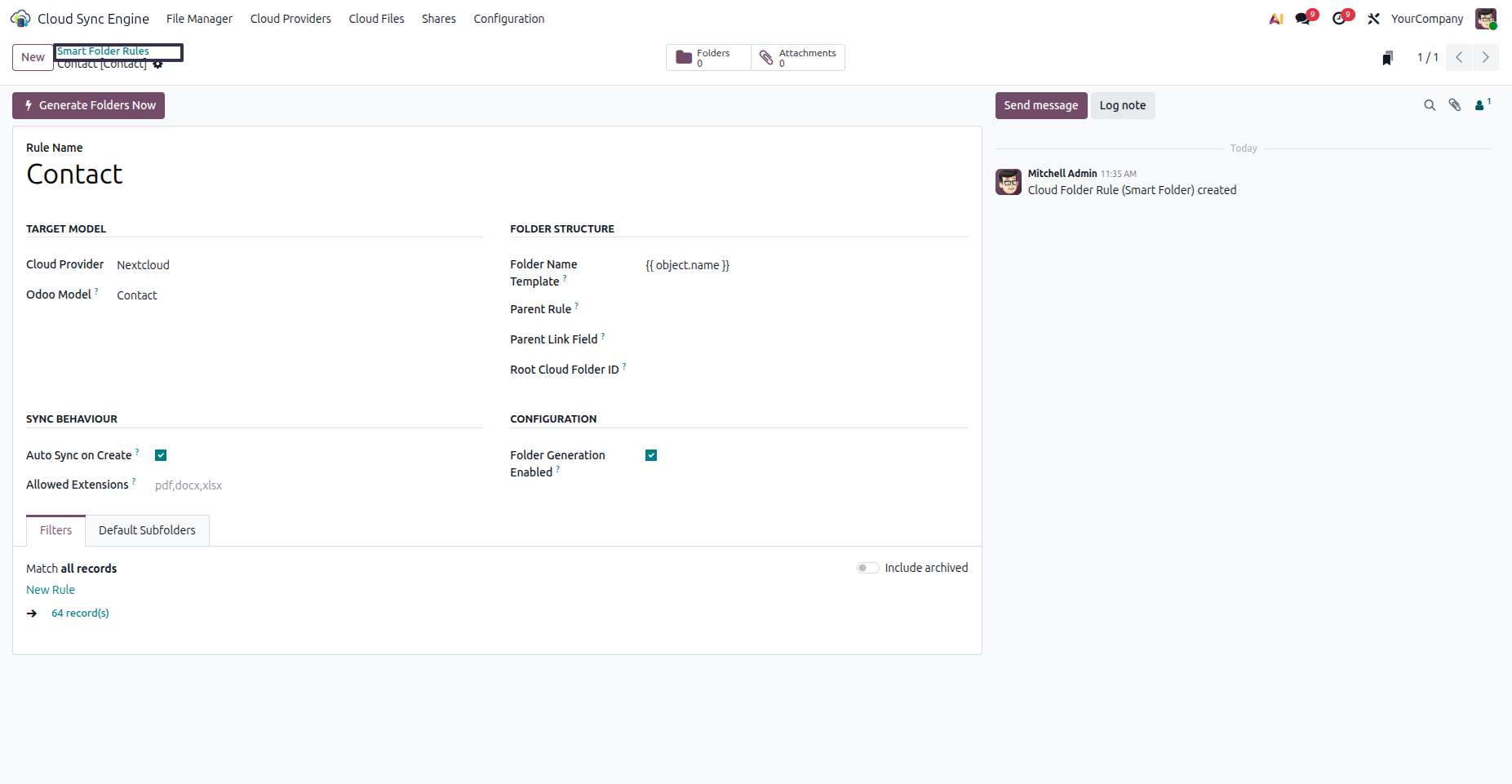
Task: Switch to the Default Subfolders tab
Action: (x=147, y=530)
